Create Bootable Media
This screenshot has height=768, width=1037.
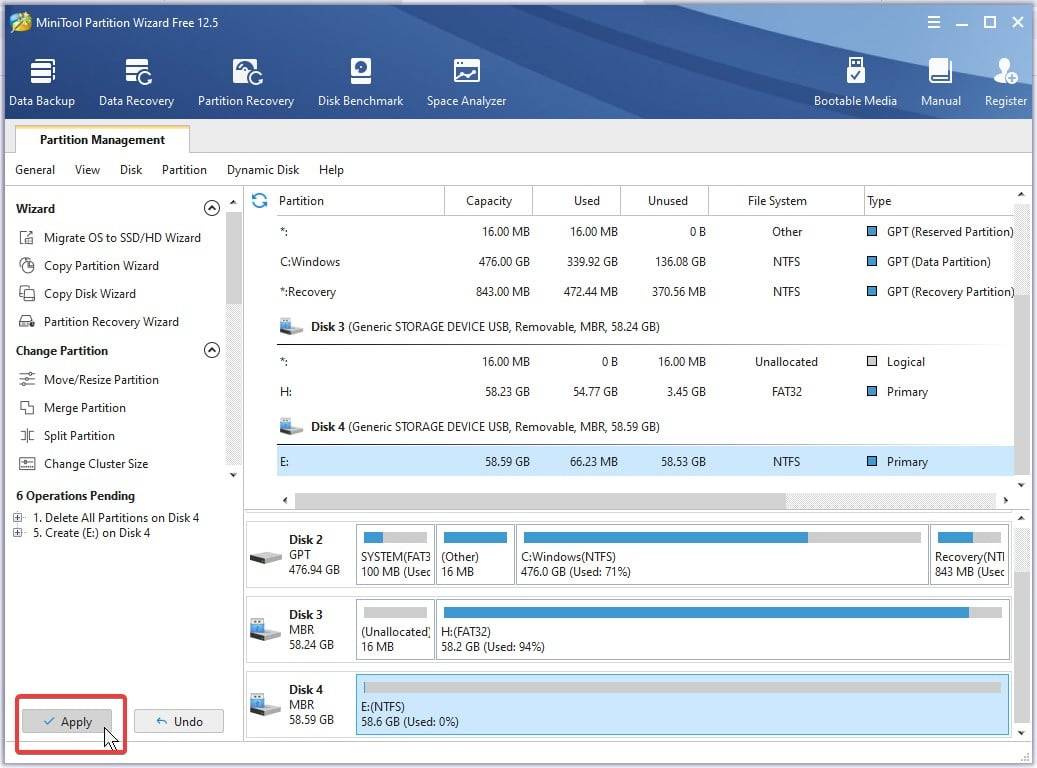pos(855,82)
